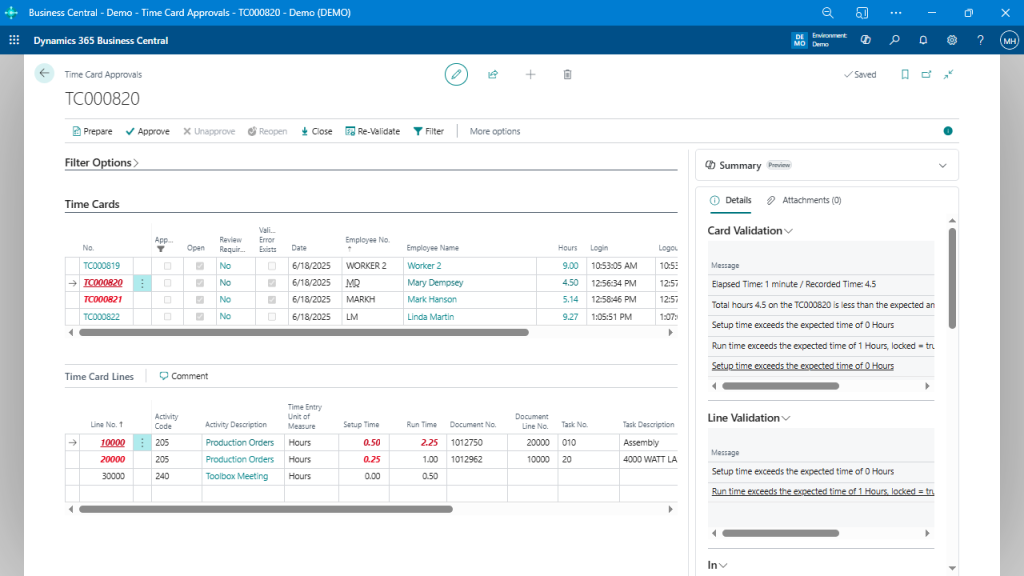1024x576 pixels.
Task: Bookmark this page via the bookmark icon
Action: point(904,74)
